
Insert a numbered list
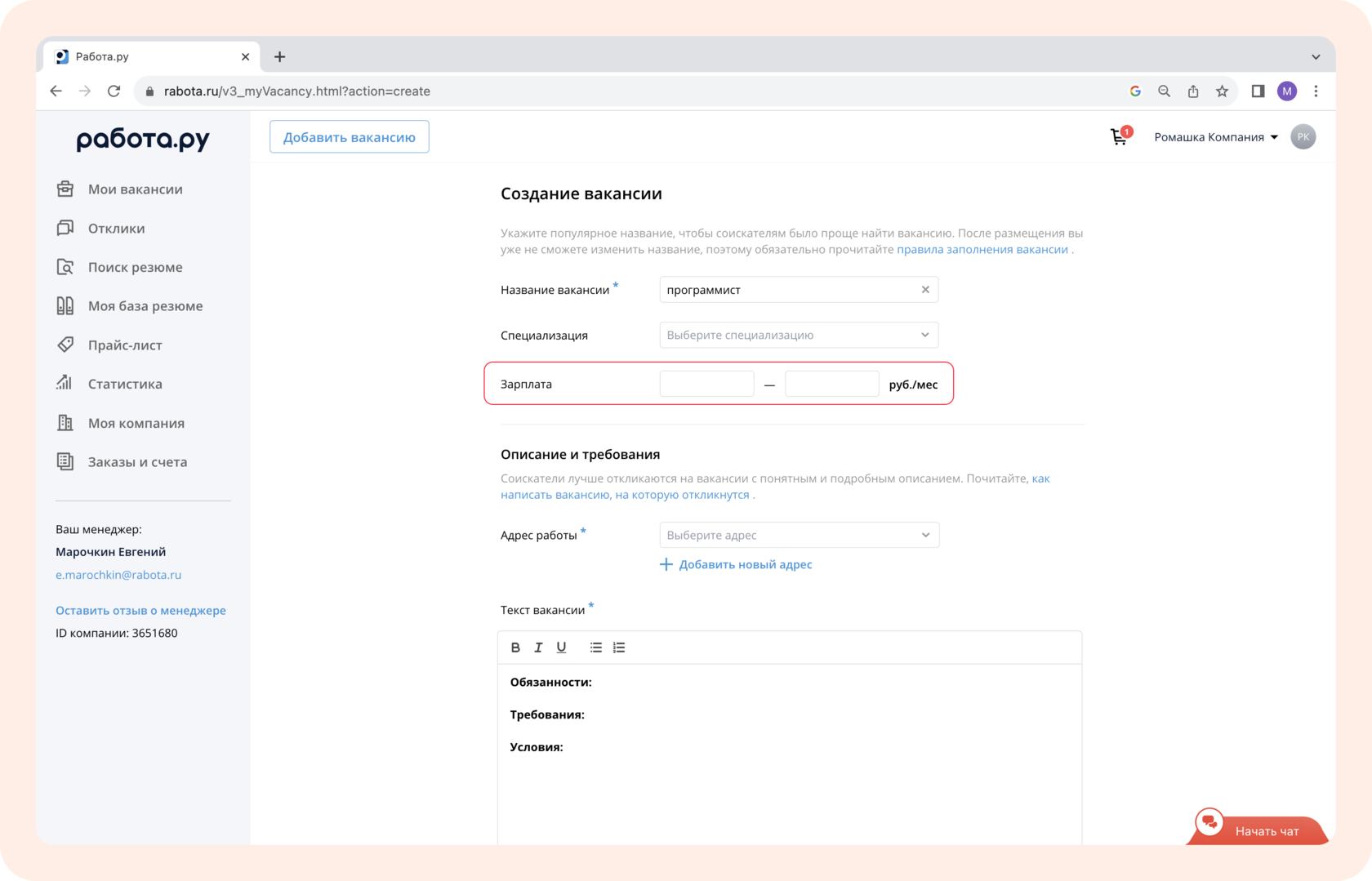pyautogui.click(x=619, y=647)
